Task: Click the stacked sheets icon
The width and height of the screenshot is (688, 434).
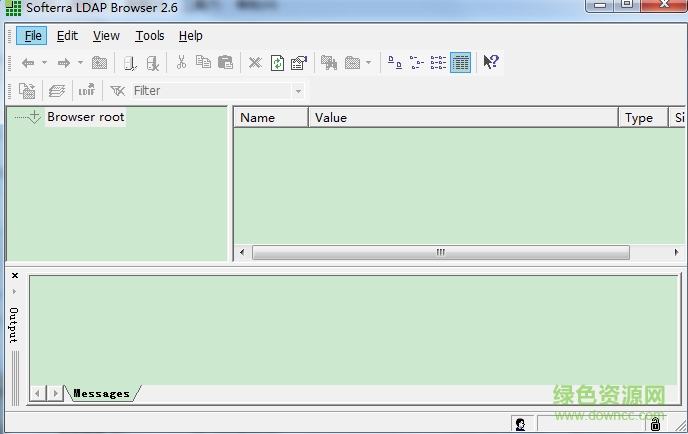Action: 57,91
